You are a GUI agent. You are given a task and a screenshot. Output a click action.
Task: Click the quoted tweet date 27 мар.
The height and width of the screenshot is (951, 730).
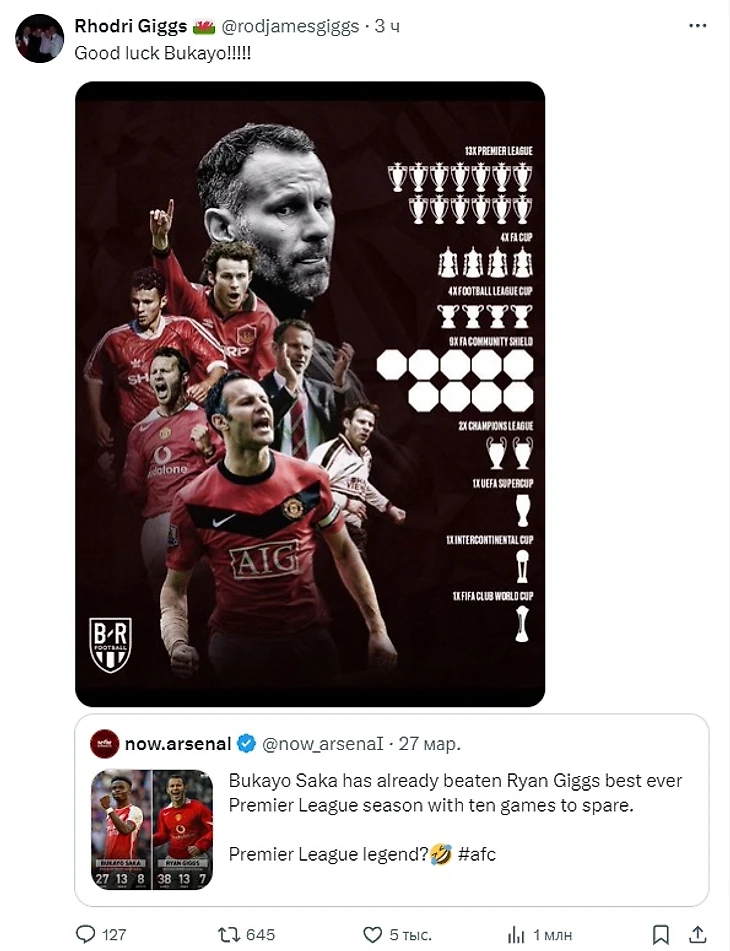tap(429, 744)
